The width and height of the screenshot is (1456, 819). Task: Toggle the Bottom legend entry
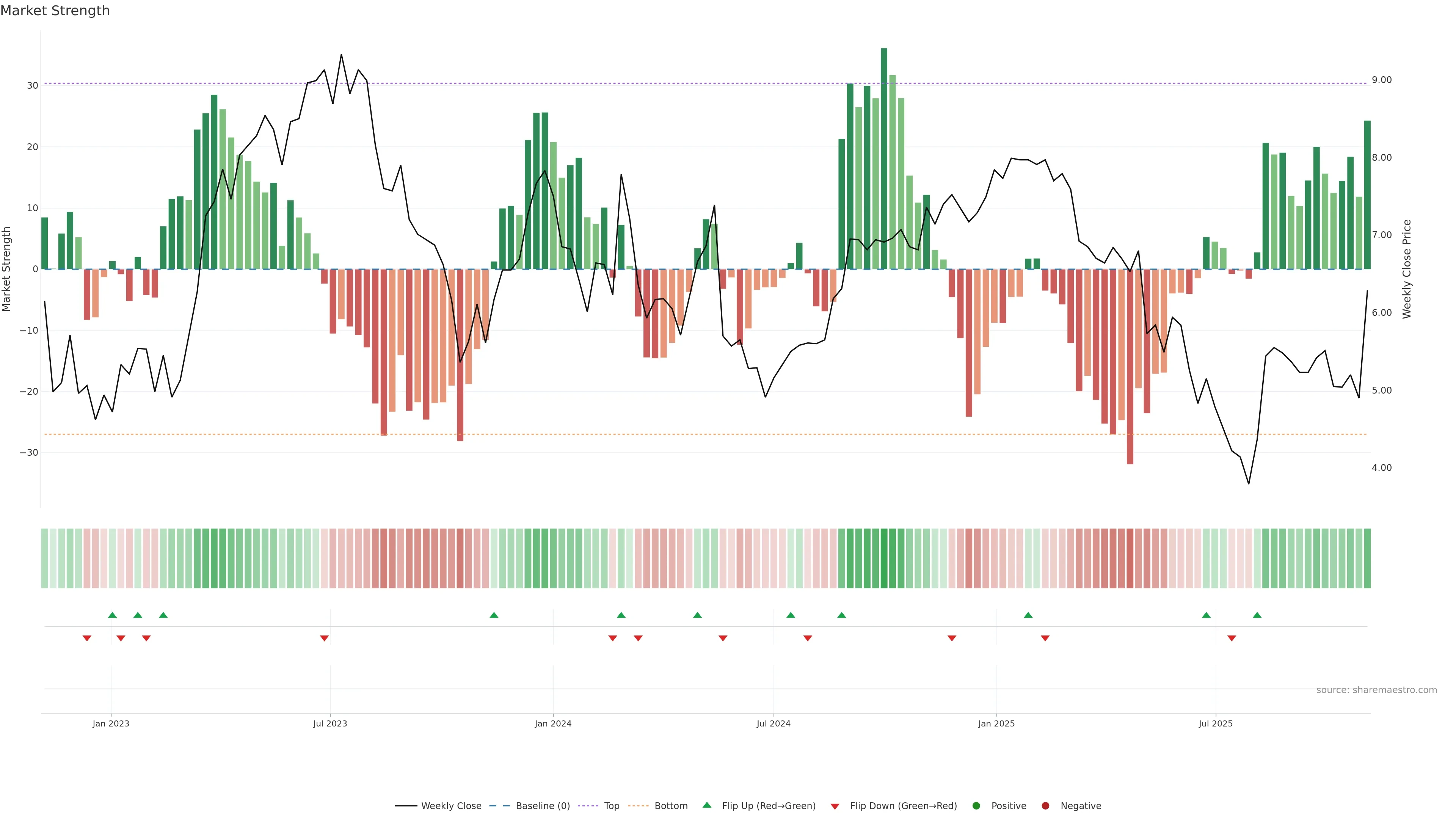670,806
